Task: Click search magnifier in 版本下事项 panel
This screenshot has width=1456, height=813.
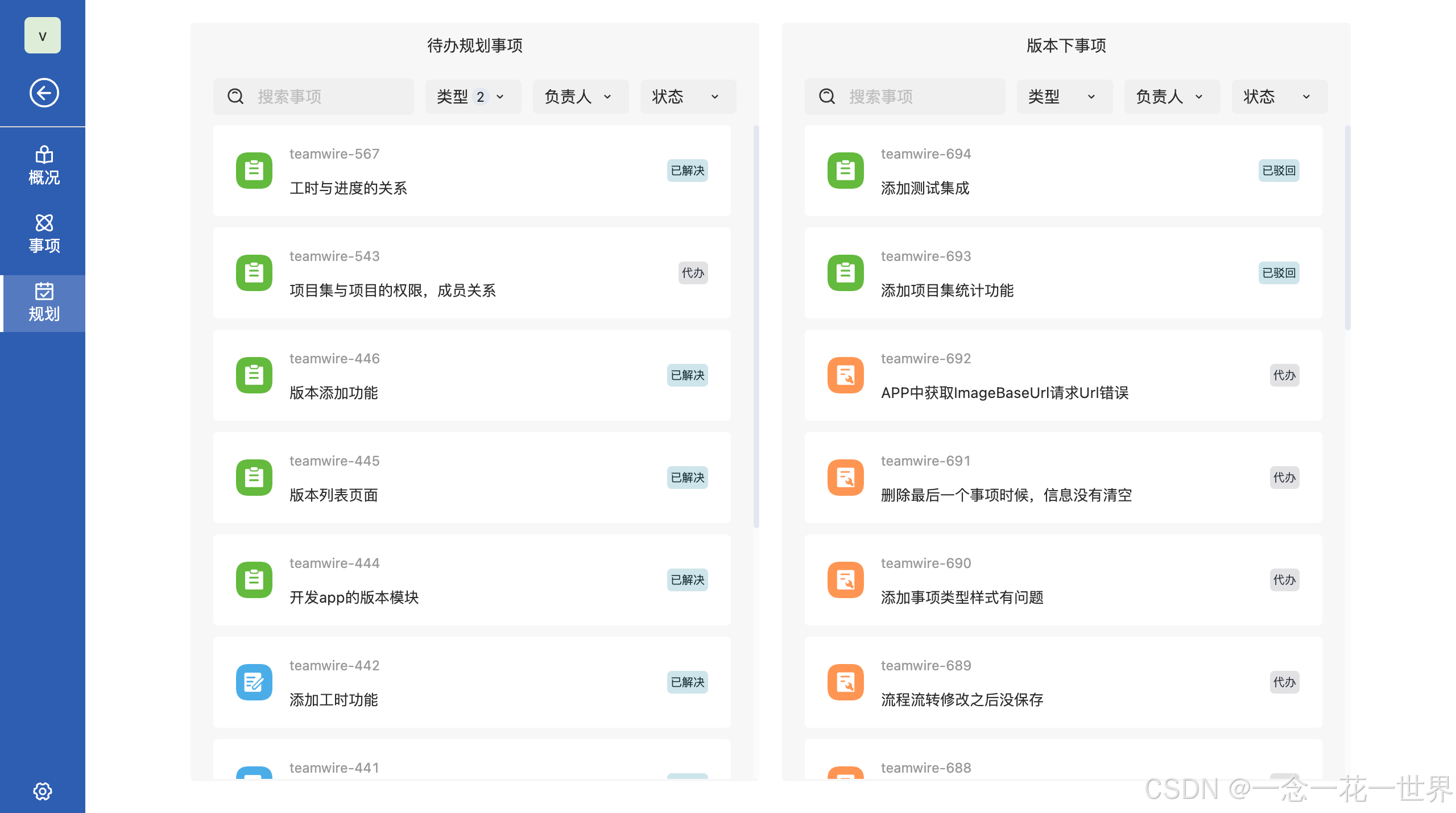Action: point(827,97)
